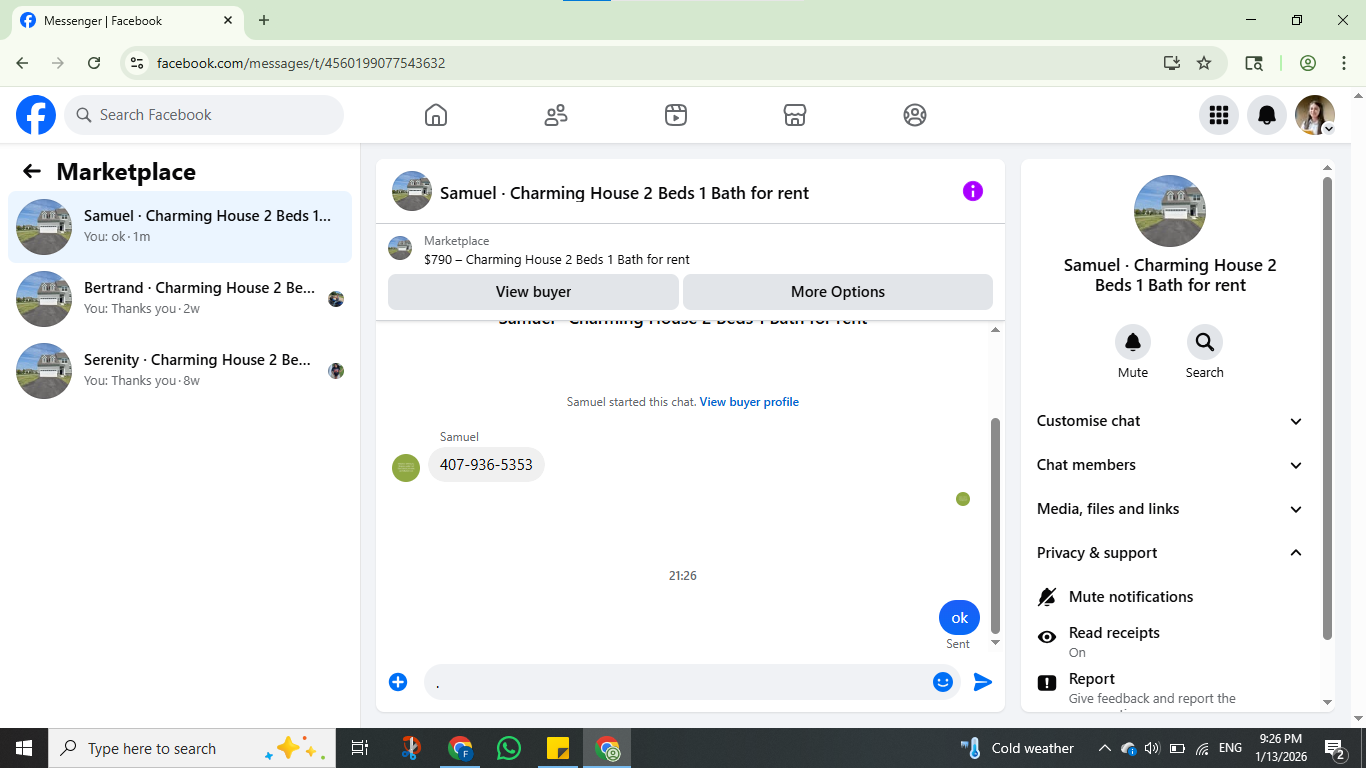Open Cold weather taskbar widget
Viewport: 1366px width, 768px height.
[x=1017, y=748]
